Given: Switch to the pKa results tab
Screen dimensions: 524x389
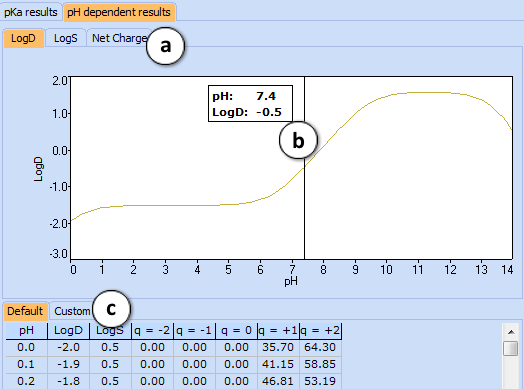Looking at the screenshot, I should [31, 12].
